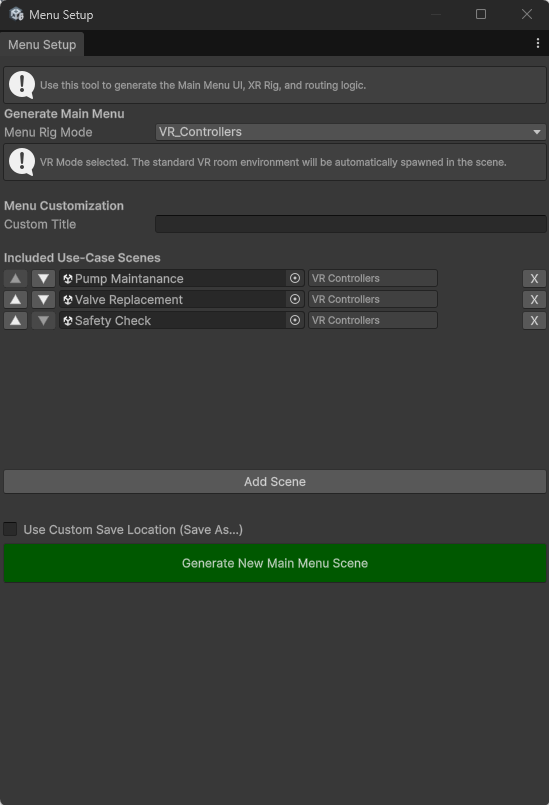Remove Pump Maintanance scene with X button

coord(534,278)
